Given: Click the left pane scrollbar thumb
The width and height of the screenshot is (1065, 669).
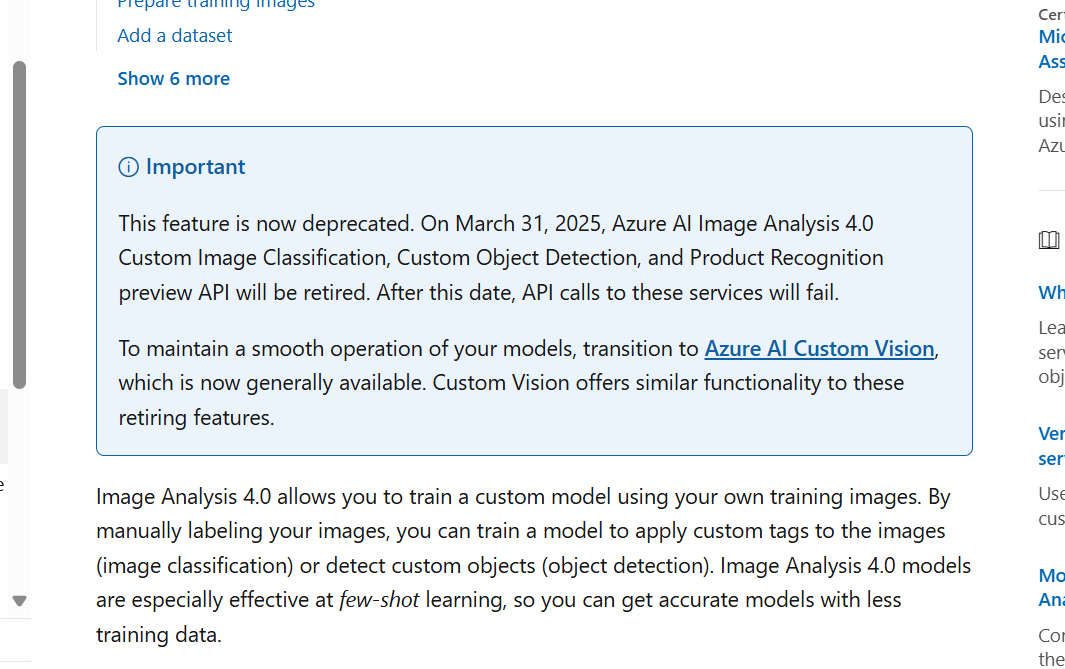Looking at the screenshot, I should tap(20, 225).
